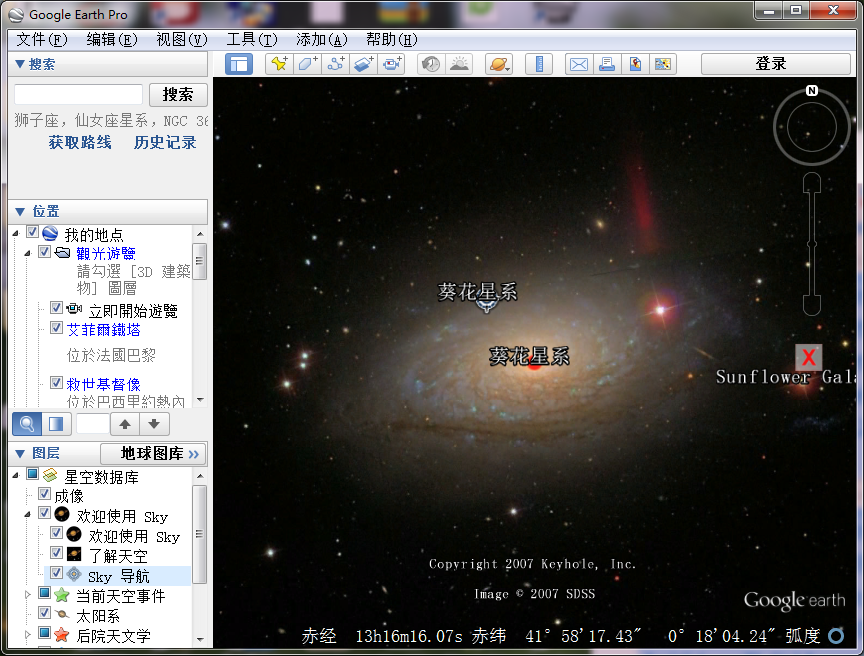Uncheck 立即開始遊覽 checkbox
Image resolution: width=864 pixels, height=656 pixels.
pyautogui.click(x=56, y=307)
